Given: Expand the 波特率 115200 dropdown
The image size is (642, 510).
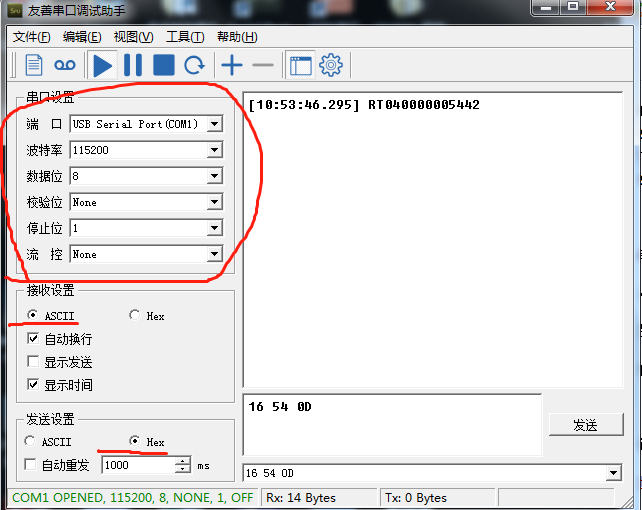Looking at the screenshot, I should (x=214, y=150).
